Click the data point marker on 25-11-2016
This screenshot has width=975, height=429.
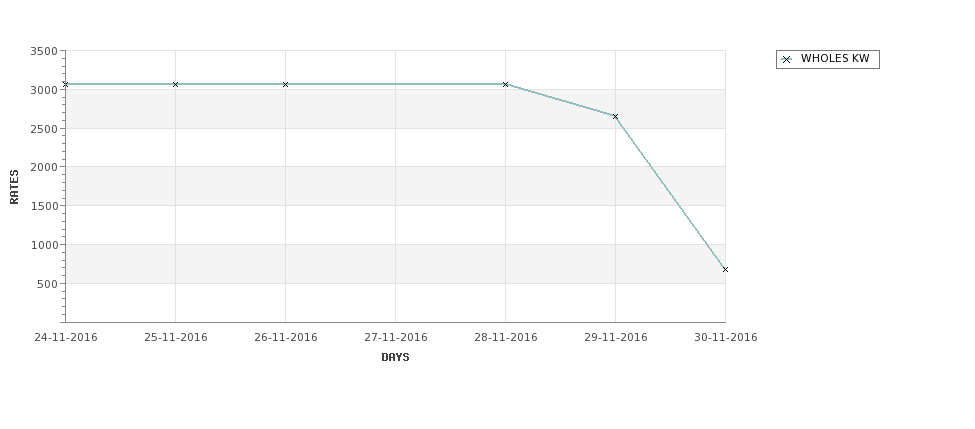point(175,84)
